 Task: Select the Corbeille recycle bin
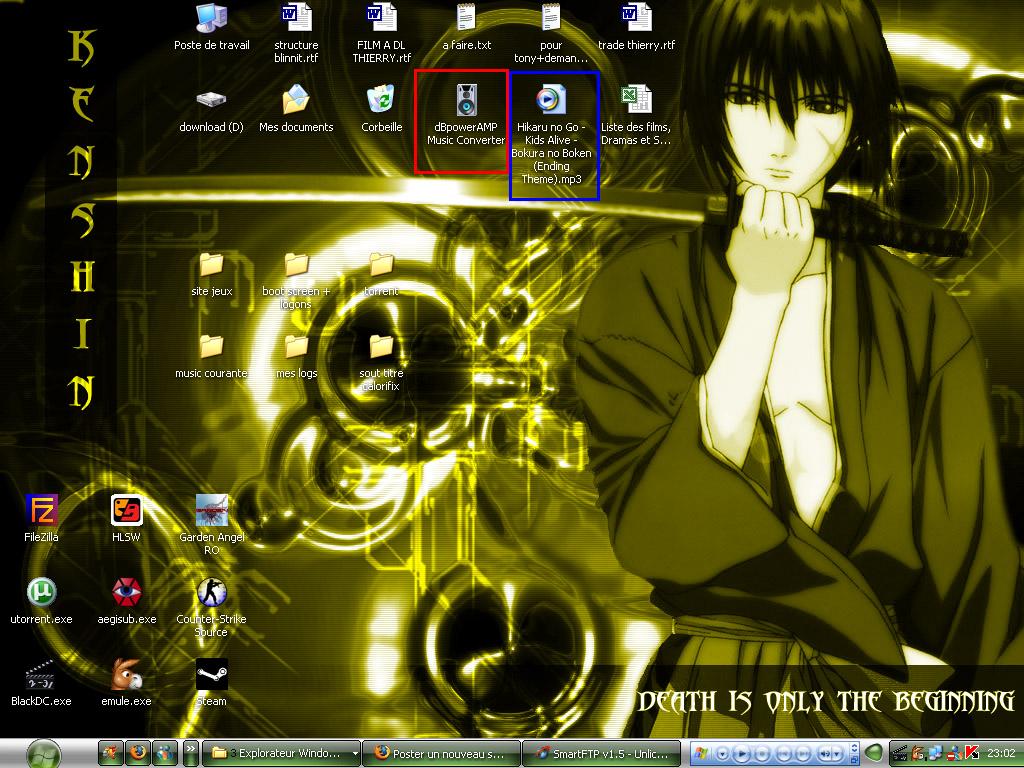[381, 109]
